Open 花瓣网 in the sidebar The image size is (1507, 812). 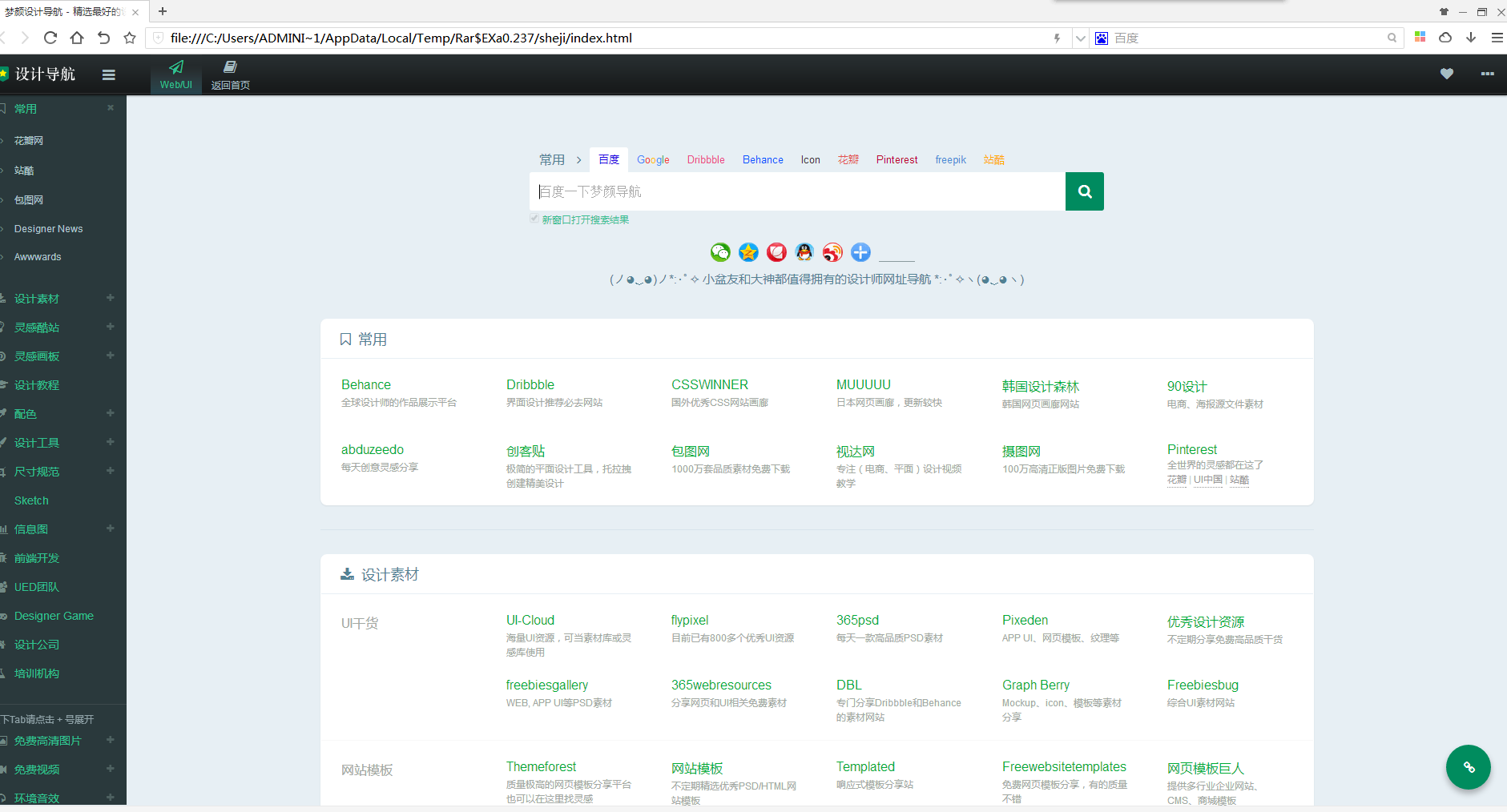click(29, 140)
